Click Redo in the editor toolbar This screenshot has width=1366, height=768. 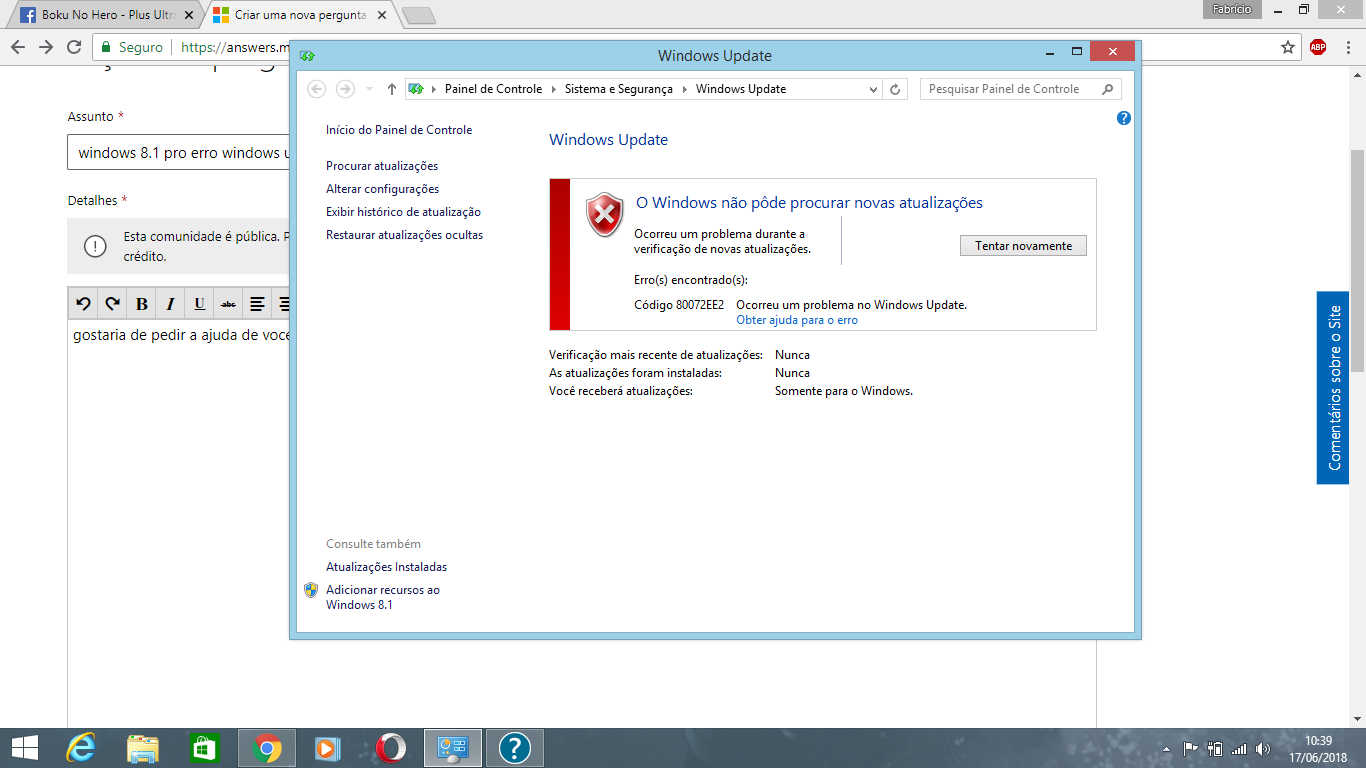coord(113,304)
